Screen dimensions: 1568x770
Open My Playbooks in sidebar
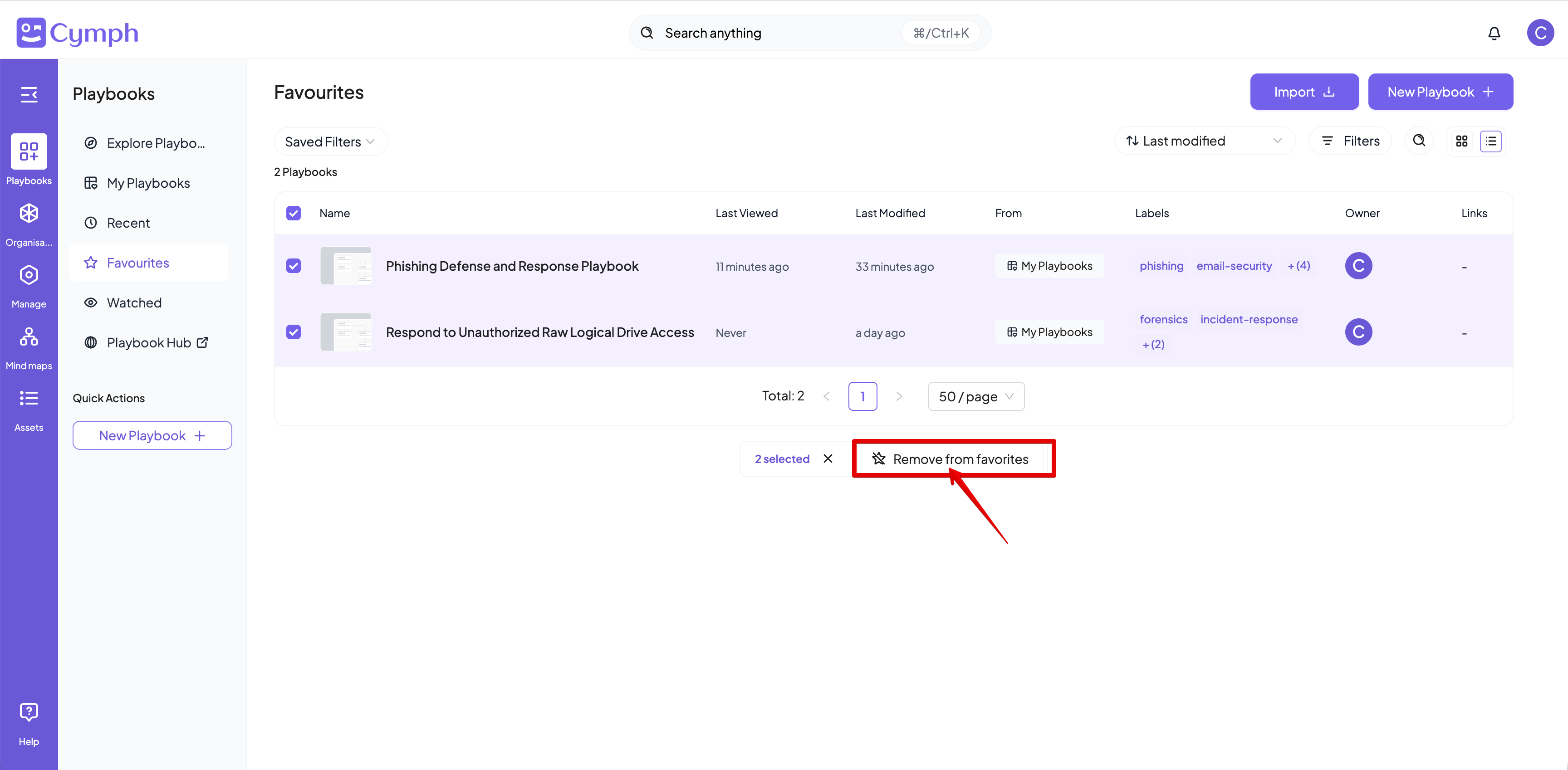[x=148, y=183]
